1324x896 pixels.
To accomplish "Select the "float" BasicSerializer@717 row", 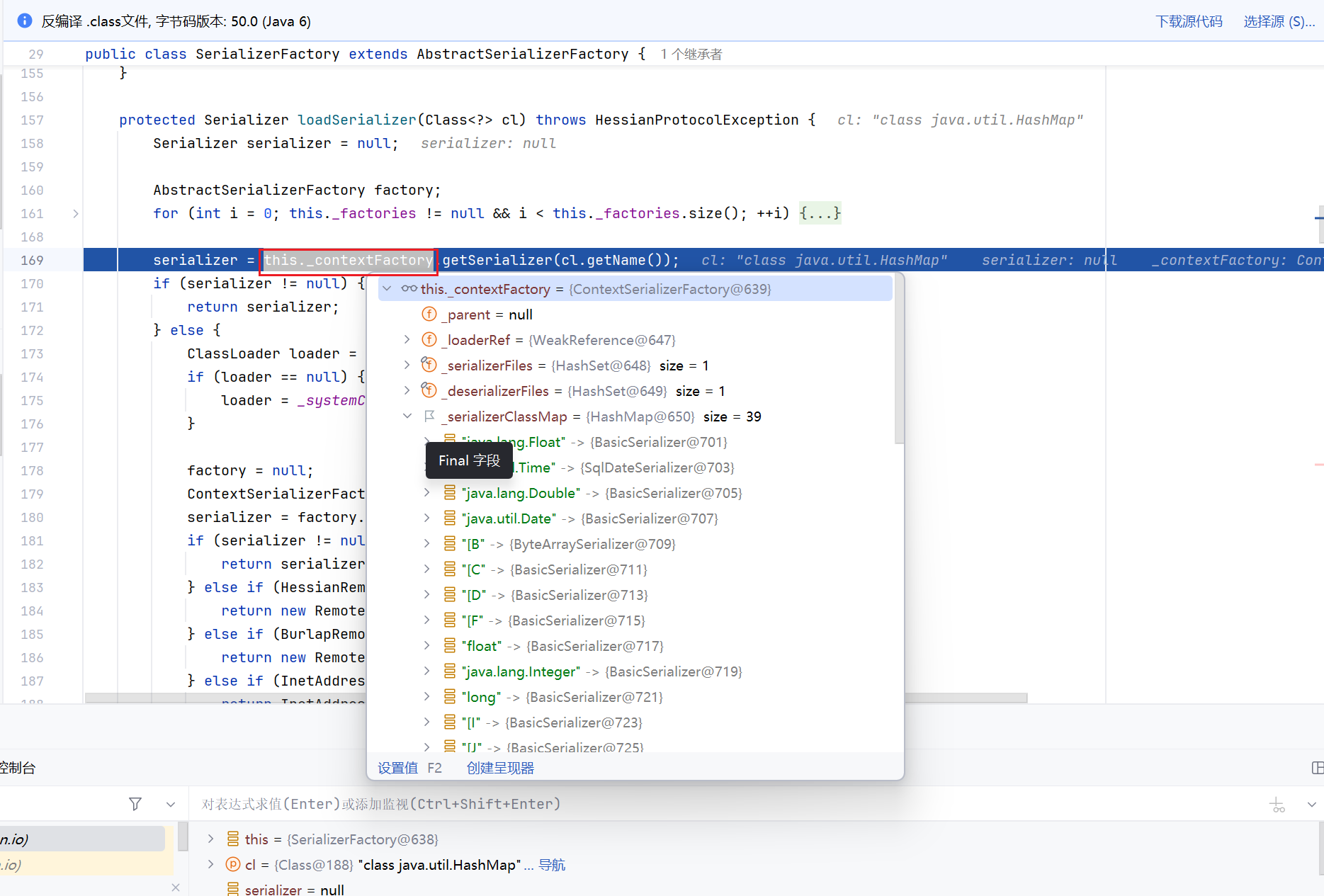I will coord(635,646).
